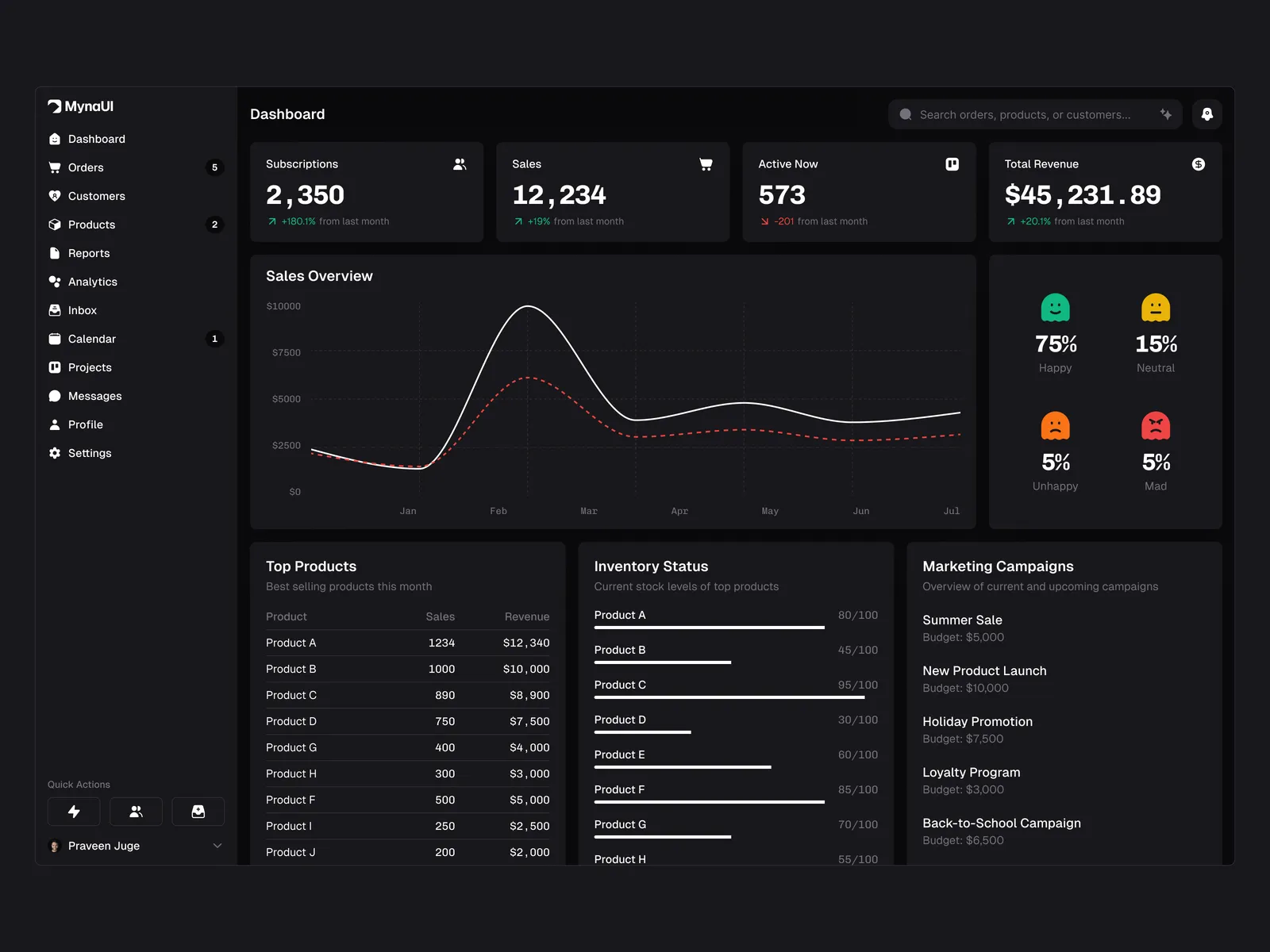Open the Settings sidebar item
The width and height of the screenshot is (1270, 952).
89,453
